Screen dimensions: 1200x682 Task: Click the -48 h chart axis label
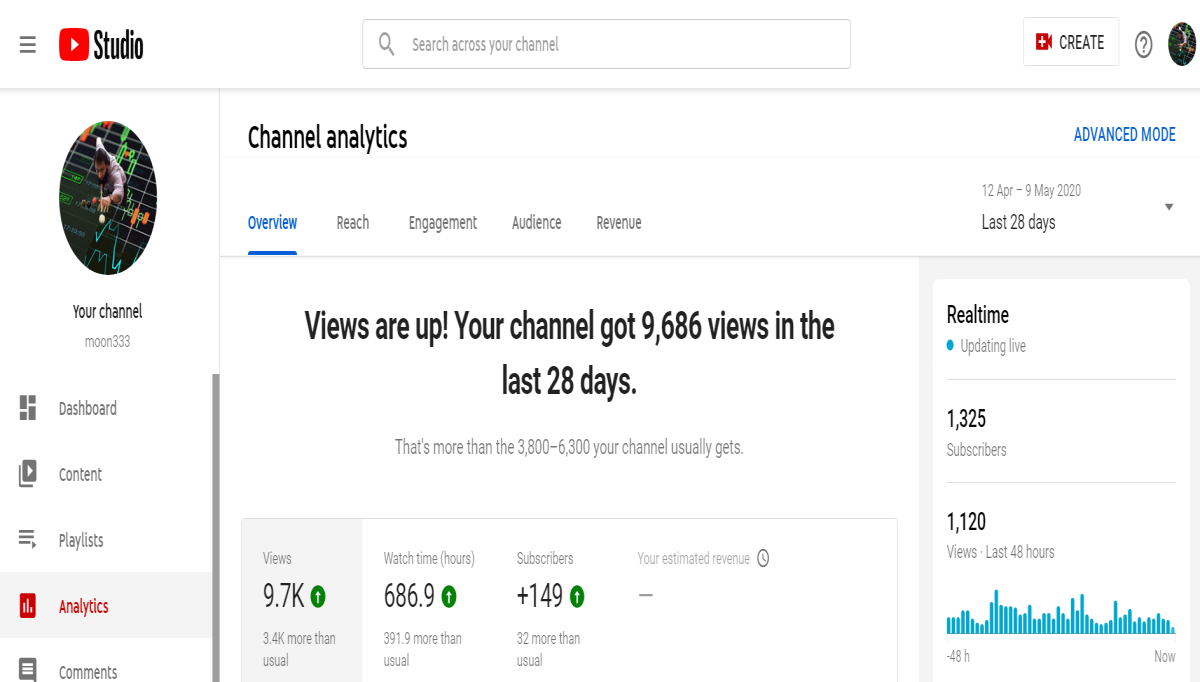[x=958, y=656]
